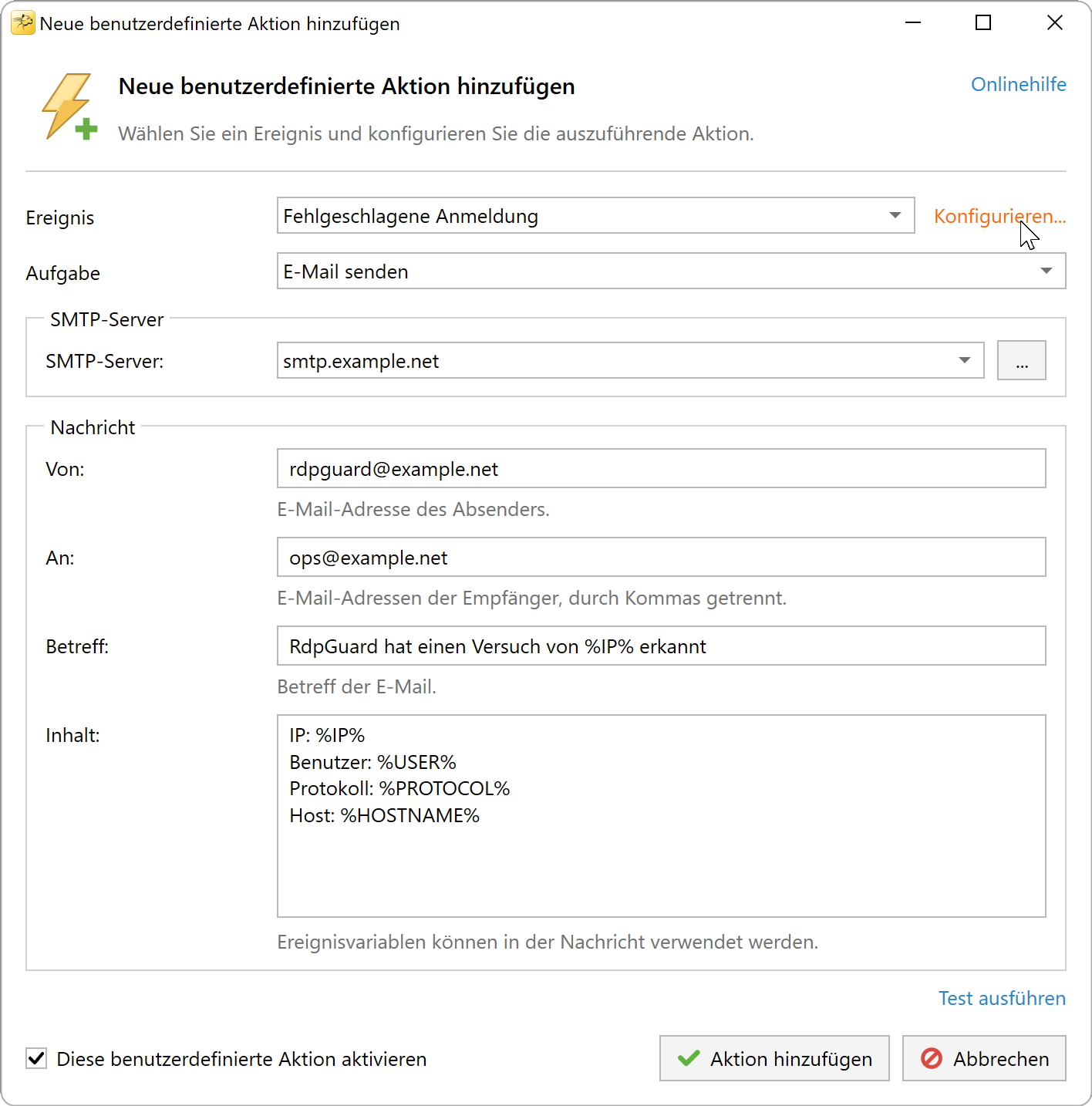Open the Aufgabe dropdown
This screenshot has height=1106, width=1092.
pyautogui.click(x=671, y=271)
